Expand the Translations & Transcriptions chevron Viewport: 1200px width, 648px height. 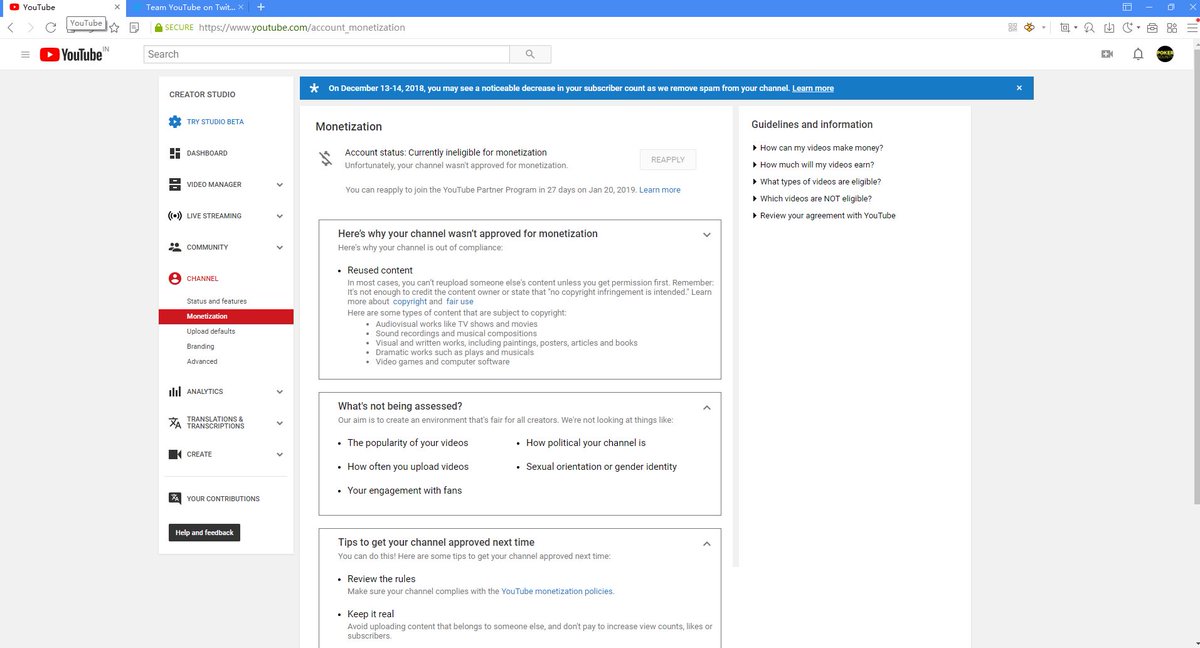coord(280,423)
